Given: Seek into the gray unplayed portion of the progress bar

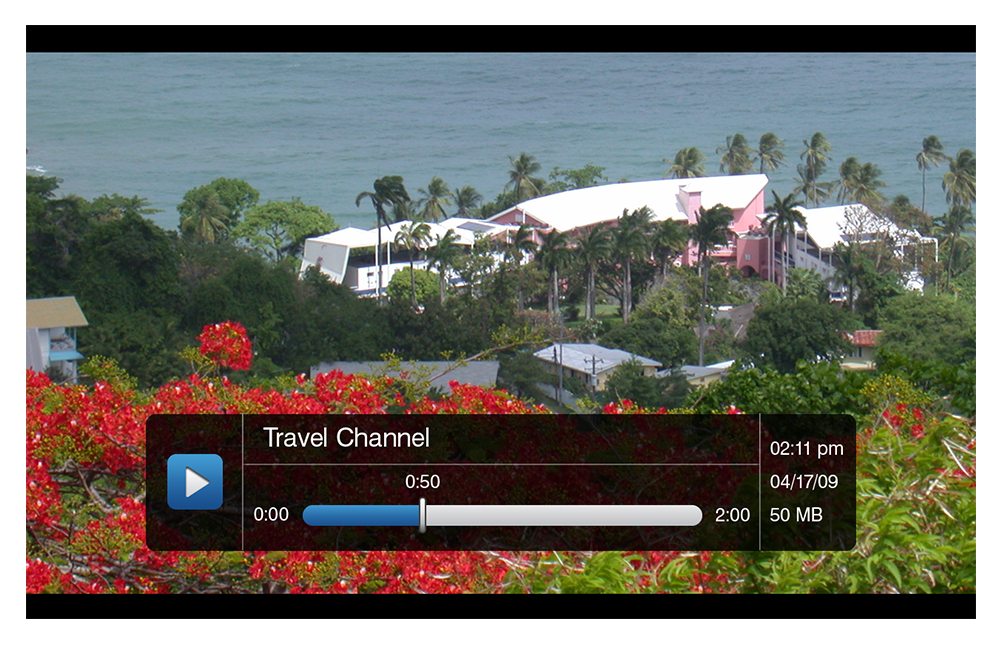Looking at the screenshot, I should (x=560, y=515).
